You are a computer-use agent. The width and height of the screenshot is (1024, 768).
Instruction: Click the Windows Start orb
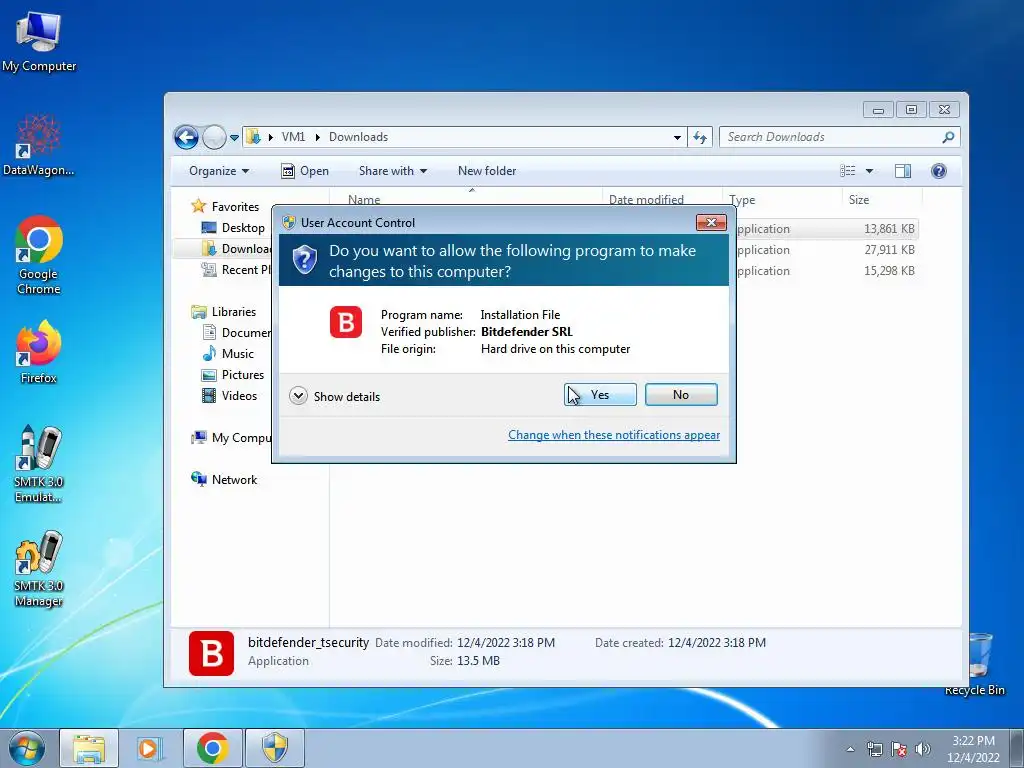click(26, 748)
